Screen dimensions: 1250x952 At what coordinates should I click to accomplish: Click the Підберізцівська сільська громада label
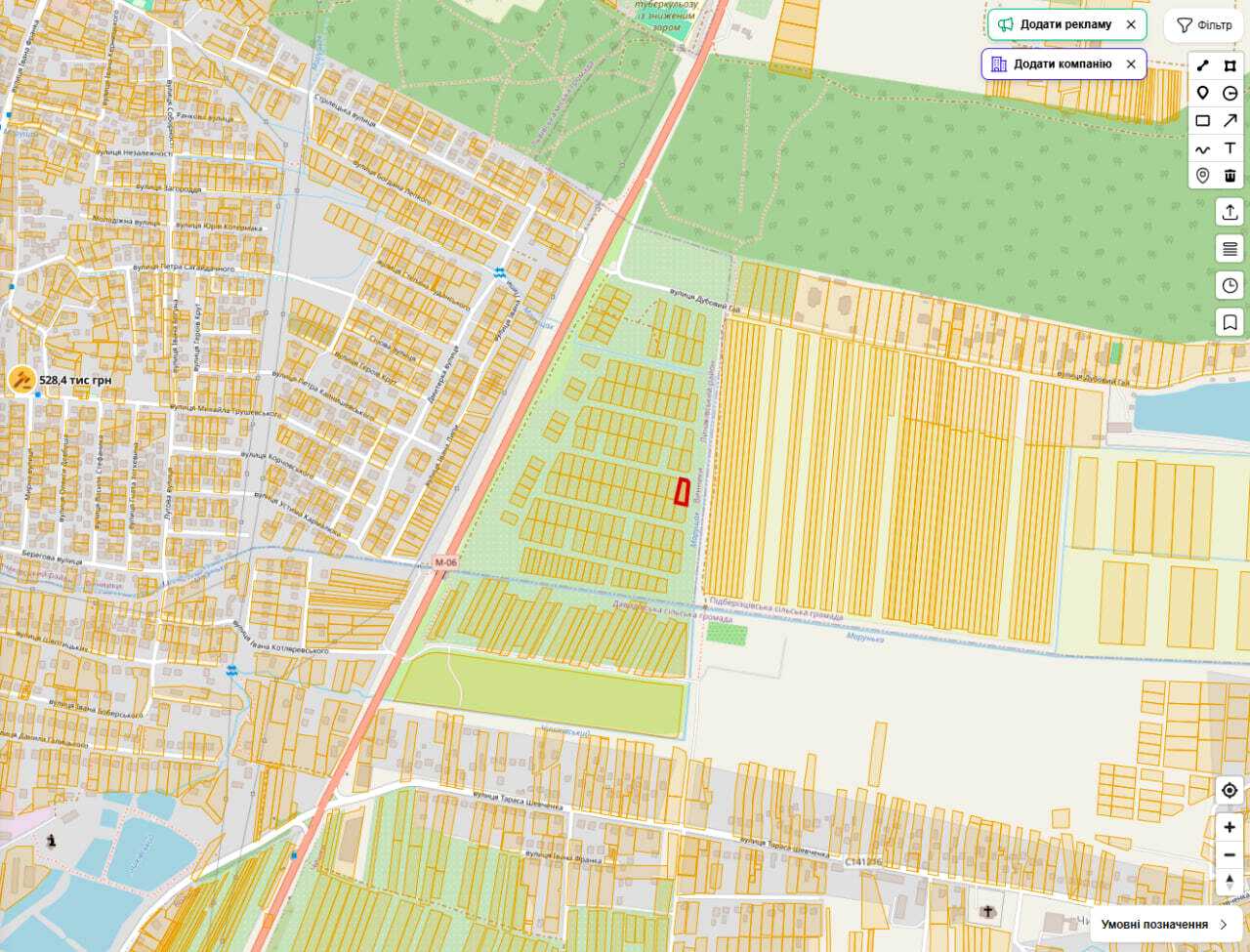point(776,608)
